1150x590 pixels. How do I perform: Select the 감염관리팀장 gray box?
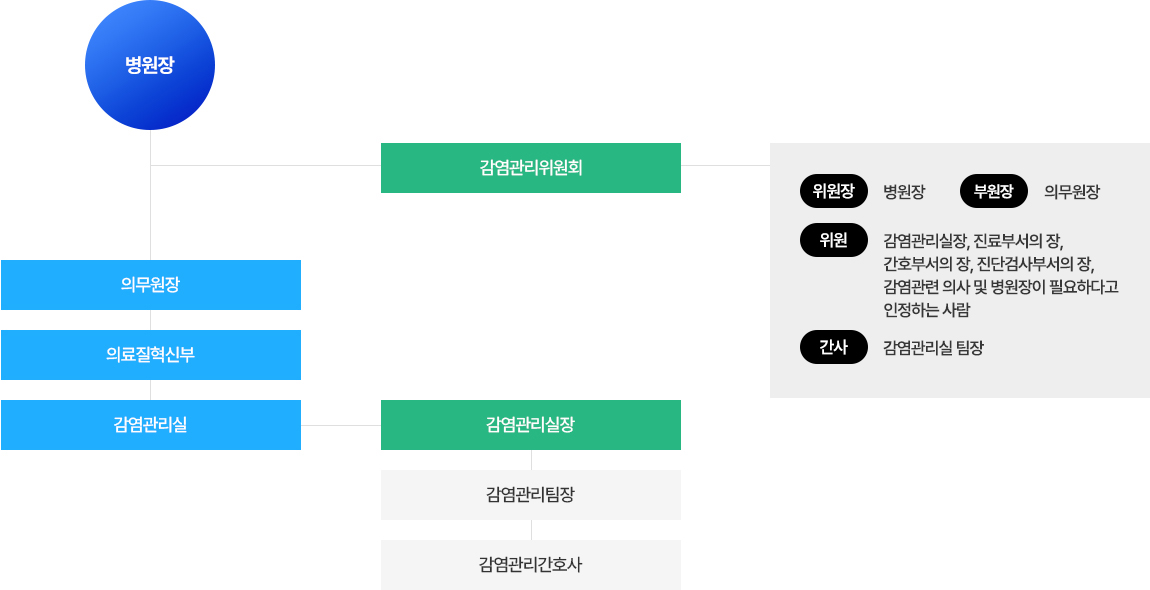(531, 495)
